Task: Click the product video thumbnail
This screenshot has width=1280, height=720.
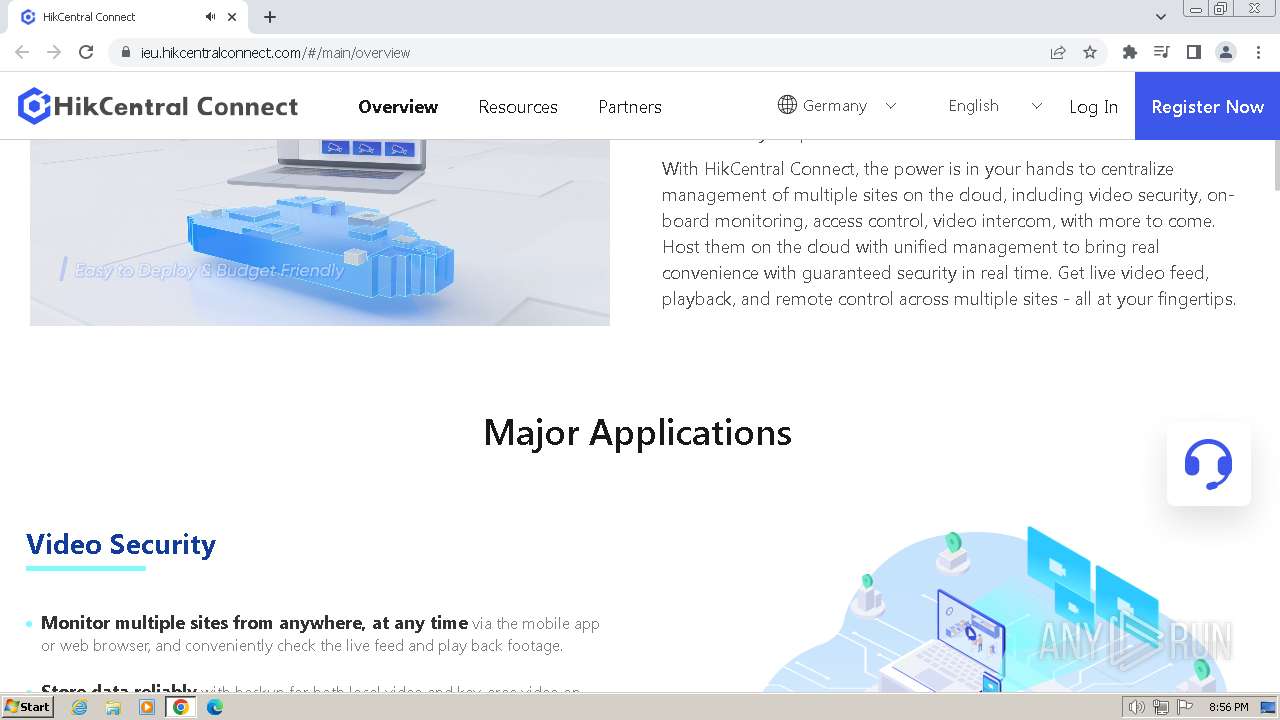Action: 320,232
